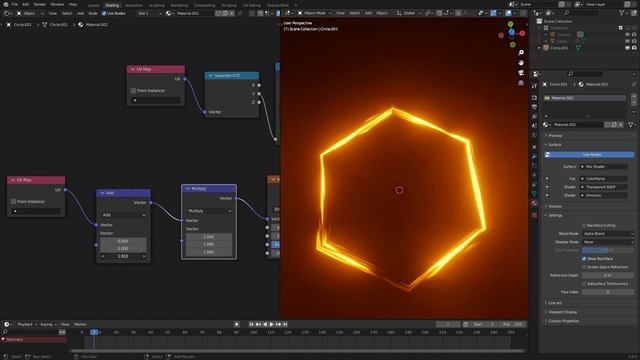The height and width of the screenshot is (360, 640).
Task: Switch perspective/orthographic grid icon in viewport
Action: 521,83
